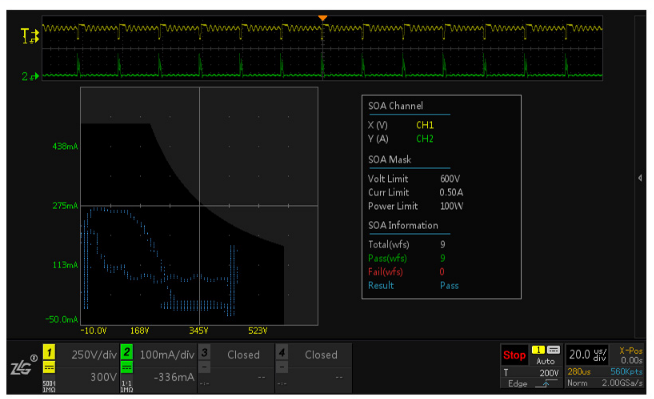Click channel 2 ground level marker

[30, 76]
